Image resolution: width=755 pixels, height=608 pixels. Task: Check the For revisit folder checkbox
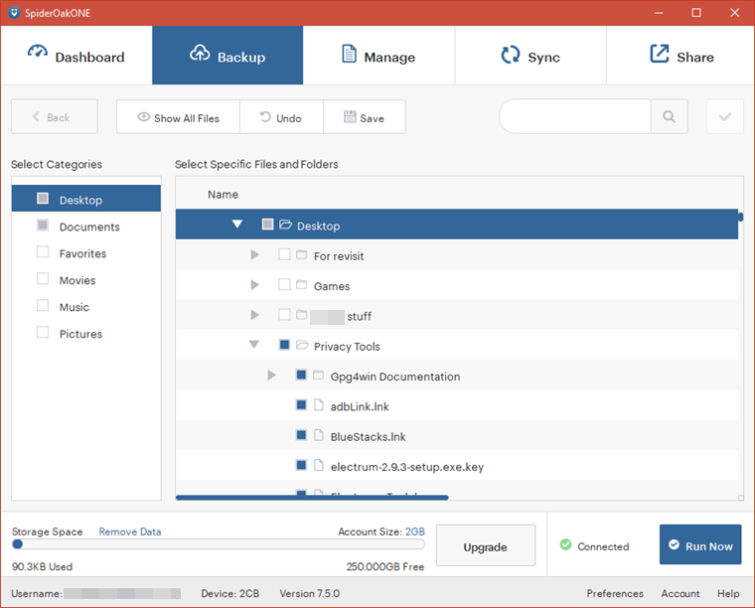pos(285,254)
